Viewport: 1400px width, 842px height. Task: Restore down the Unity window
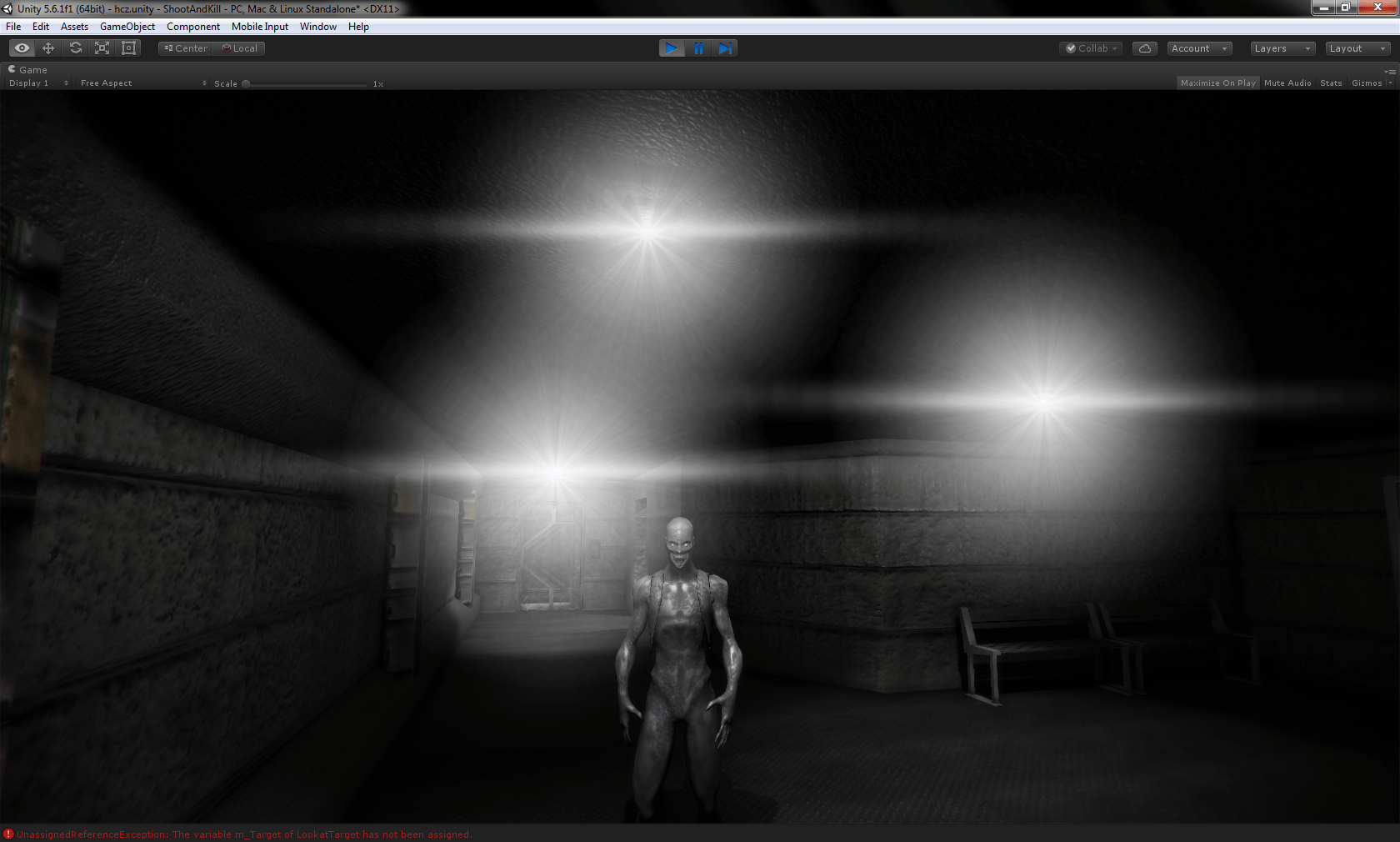click(x=1346, y=8)
